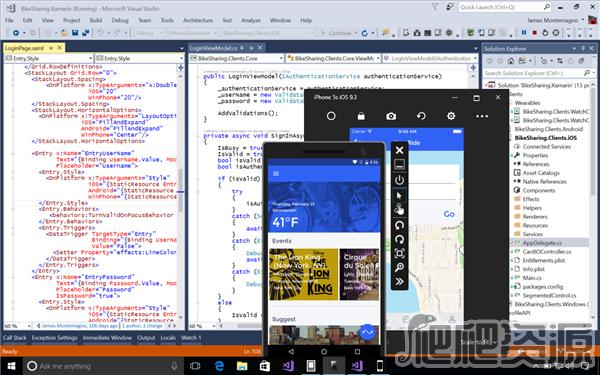Stop debugging with the red stop button
Image resolution: width=600 pixels, height=375 pixels.
click(535, 33)
